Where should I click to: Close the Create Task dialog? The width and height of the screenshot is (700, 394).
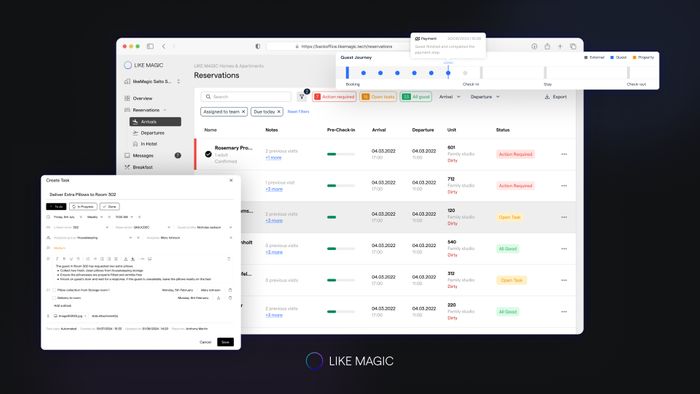tap(231, 180)
